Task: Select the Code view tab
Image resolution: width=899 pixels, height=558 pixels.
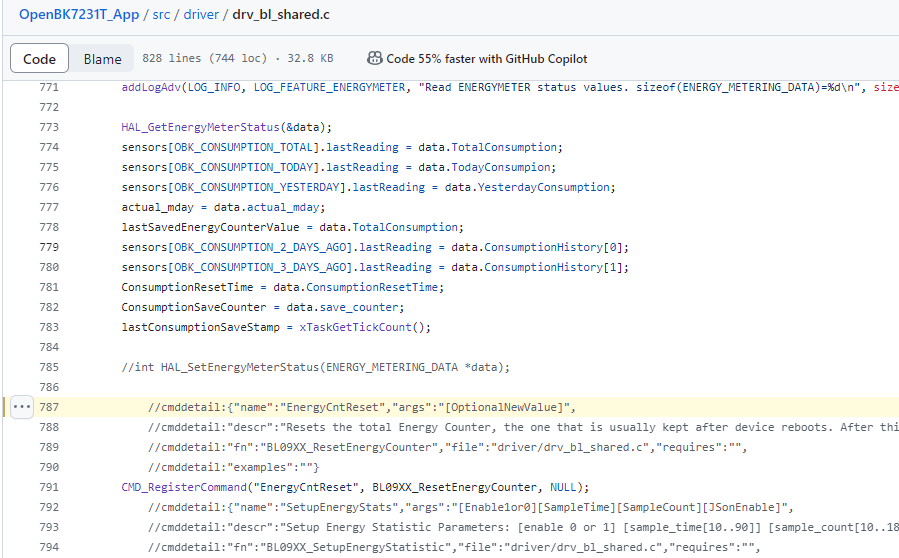Action: coord(40,58)
